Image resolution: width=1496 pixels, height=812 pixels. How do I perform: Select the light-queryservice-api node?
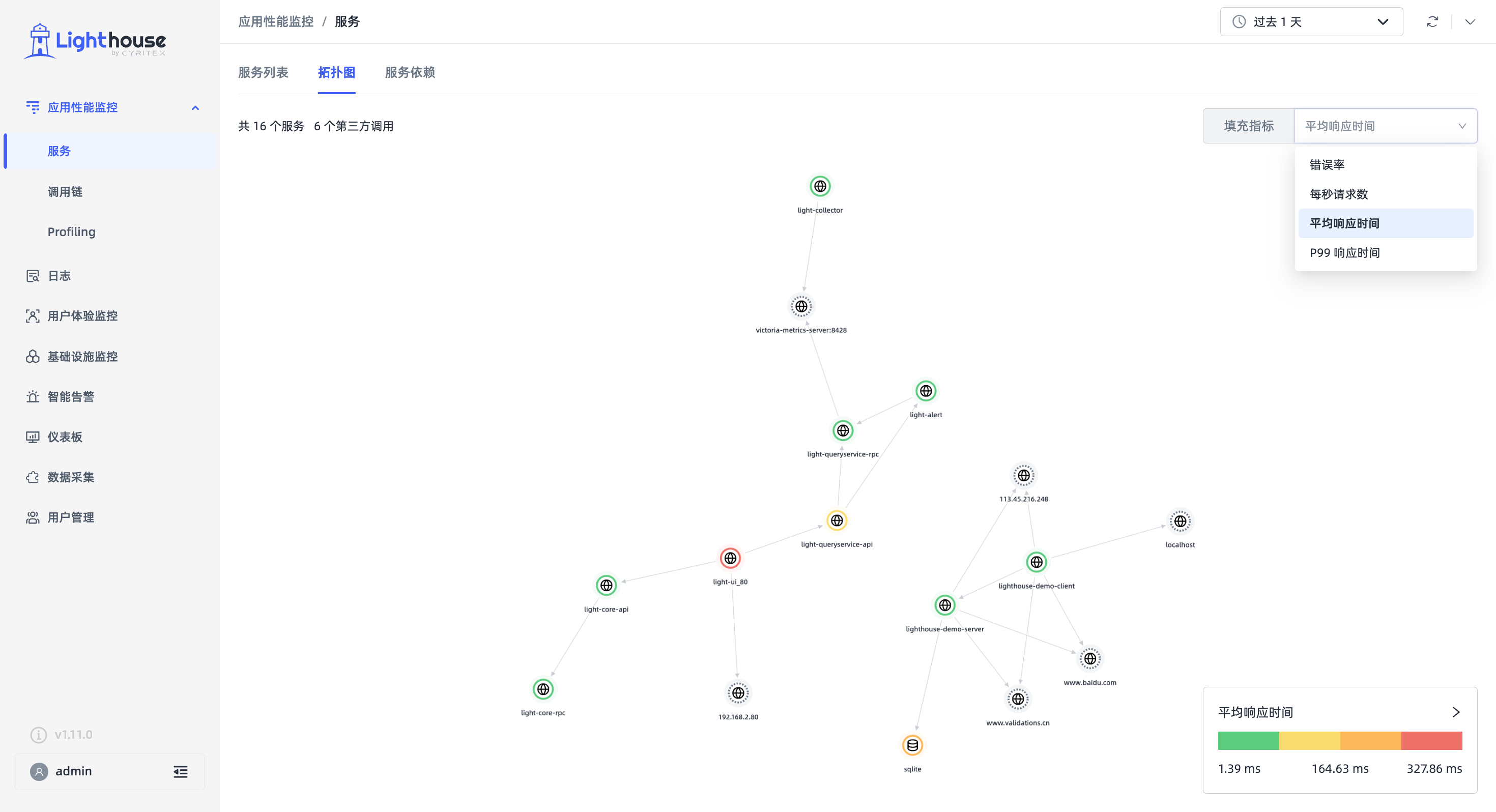pos(836,521)
